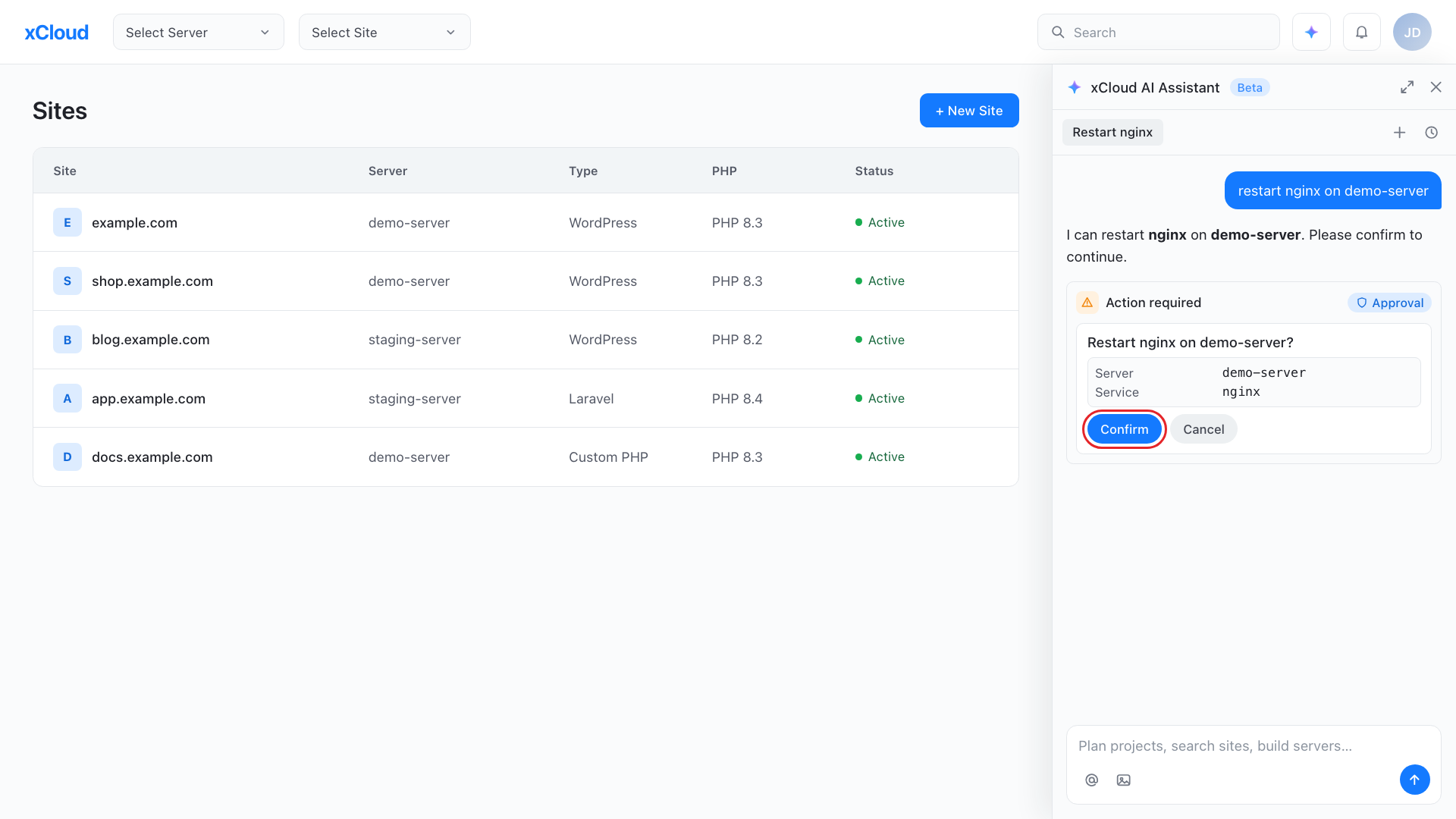Image resolution: width=1456 pixels, height=819 pixels.
Task: Switch to the Restart nginx chat tab
Action: (1112, 132)
